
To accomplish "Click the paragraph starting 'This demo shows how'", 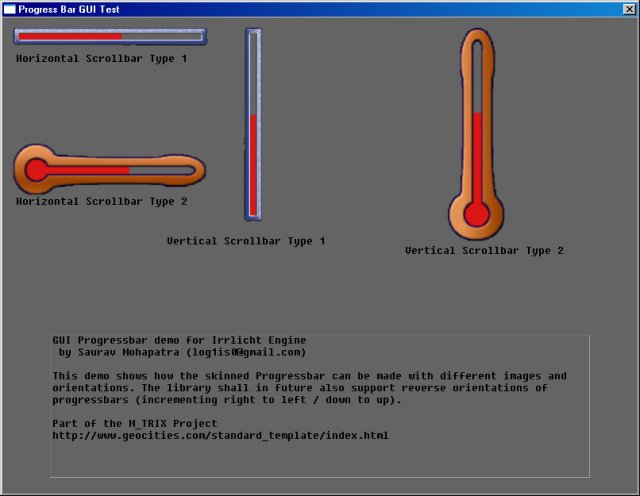I will 309,388.
